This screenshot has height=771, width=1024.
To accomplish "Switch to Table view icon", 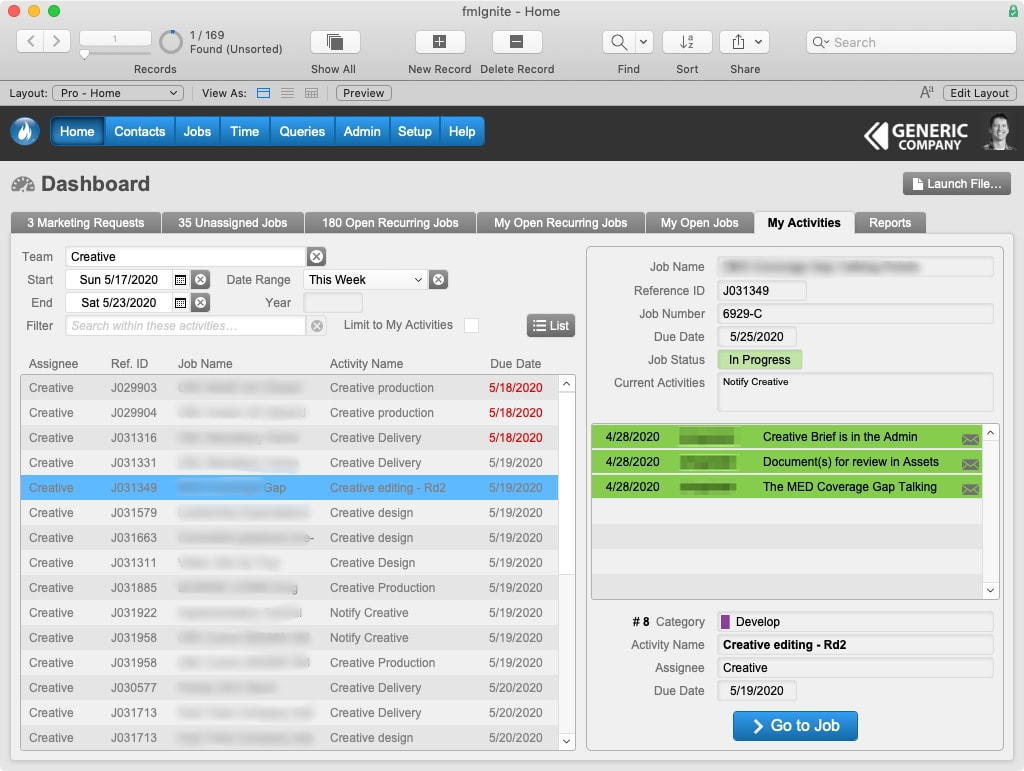I will [312, 93].
